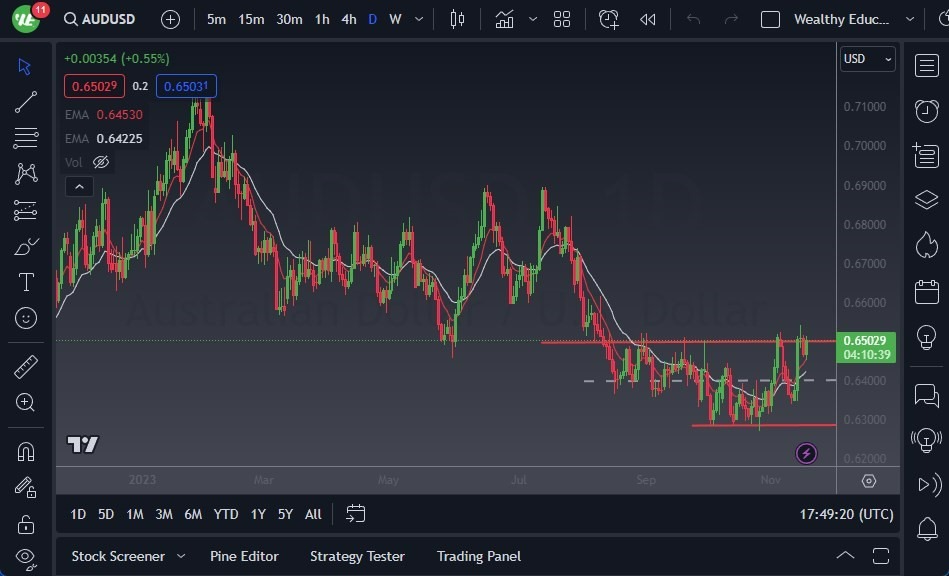Select the Trend Line tool
This screenshot has height=576, width=949.
(27, 101)
